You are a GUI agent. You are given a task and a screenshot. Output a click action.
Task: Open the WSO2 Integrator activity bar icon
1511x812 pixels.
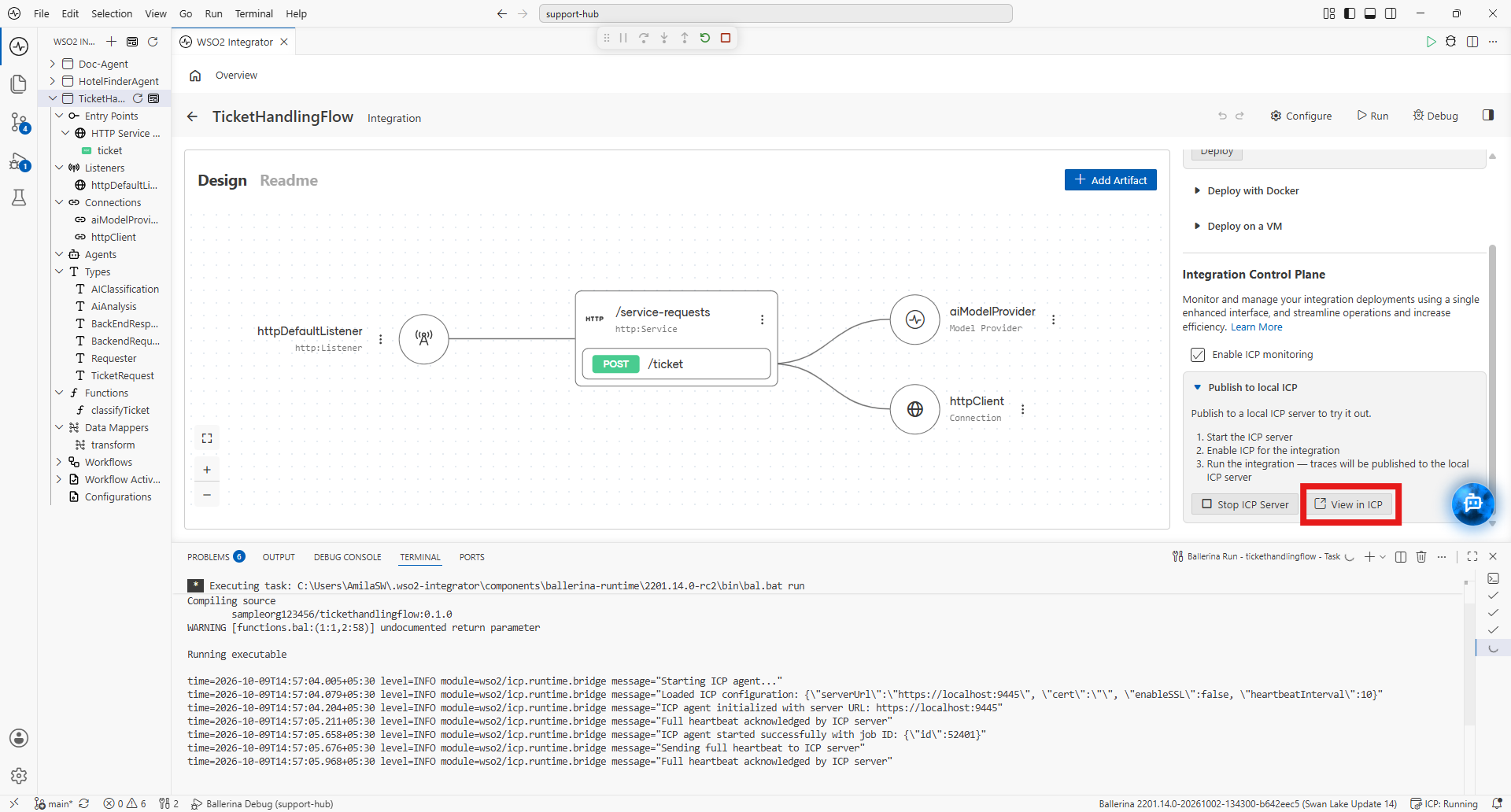coord(19,46)
